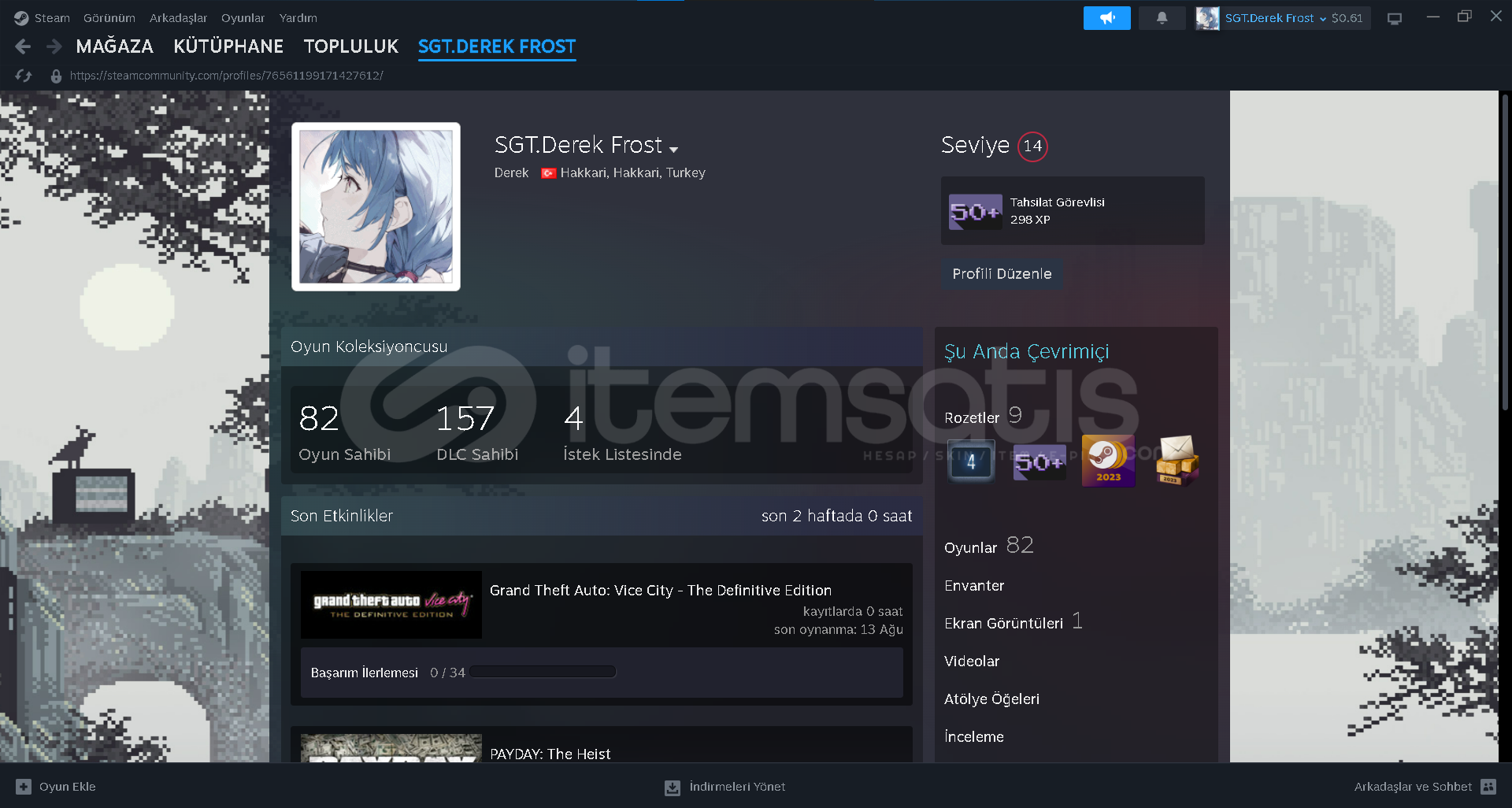Click the 157 DLC Sahibi stat
Screen dimensions: 1512x808
click(477, 432)
